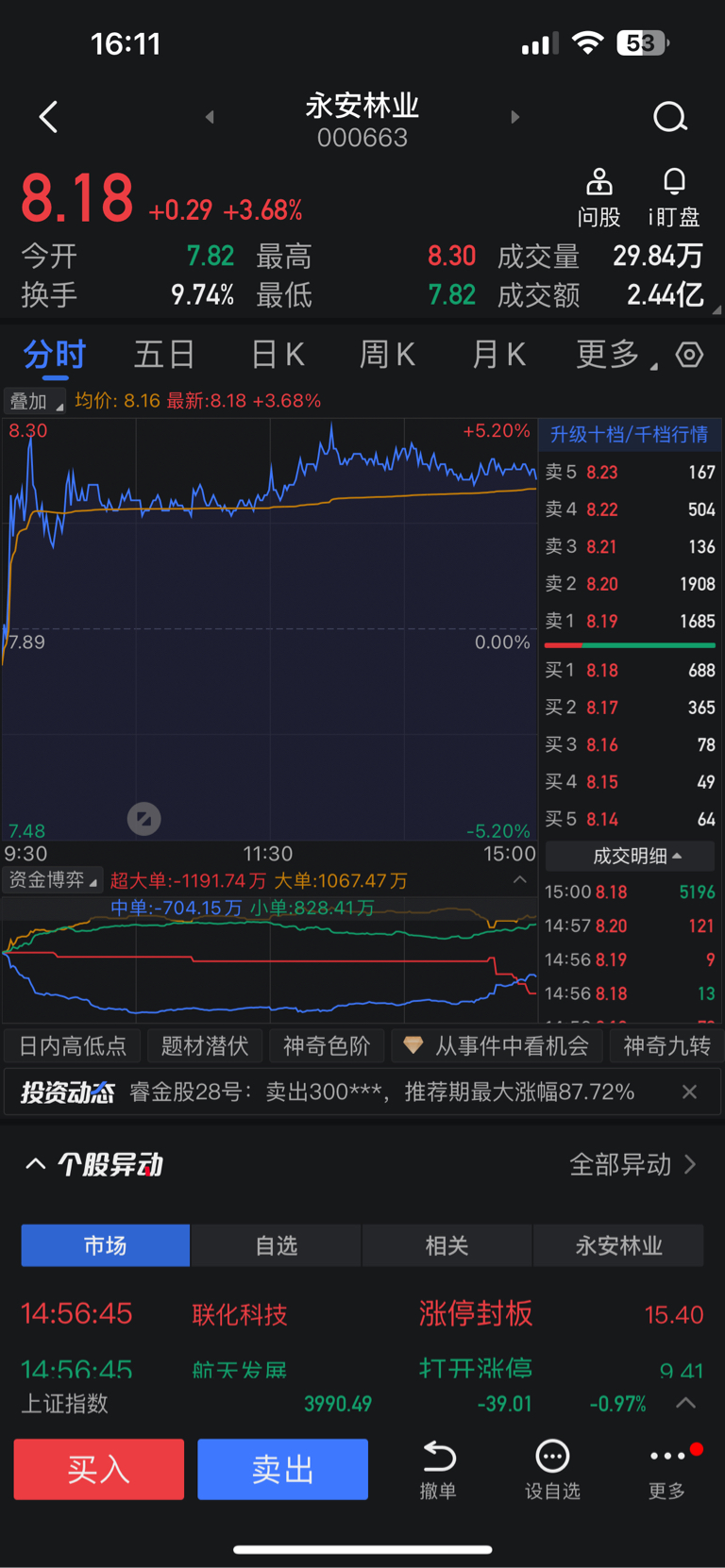725x1568 pixels.
Task: Open 升级十档/千档行情 upgrade link
Action: coord(629,434)
